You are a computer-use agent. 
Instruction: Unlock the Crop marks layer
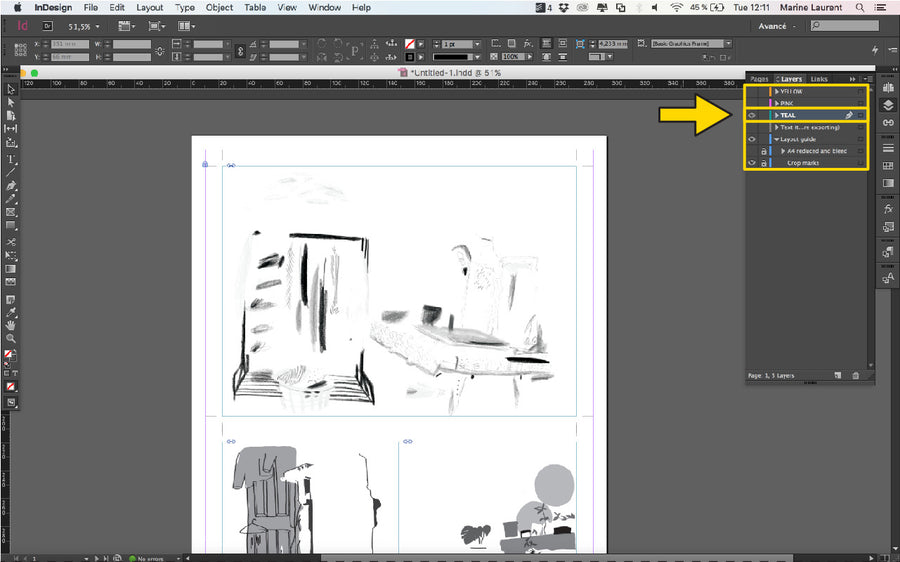[763, 163]
